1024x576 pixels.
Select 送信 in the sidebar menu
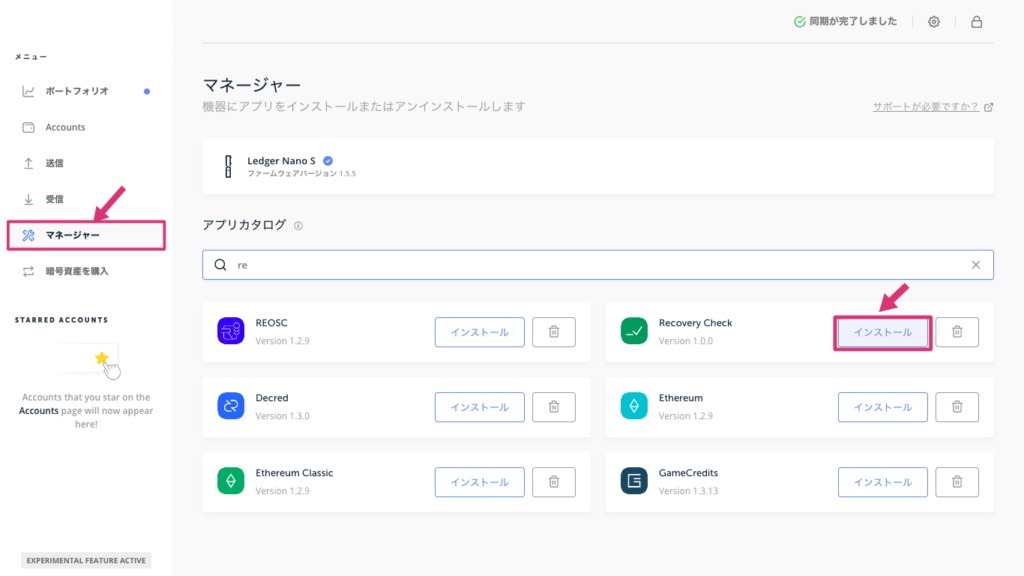pos(54,163)
